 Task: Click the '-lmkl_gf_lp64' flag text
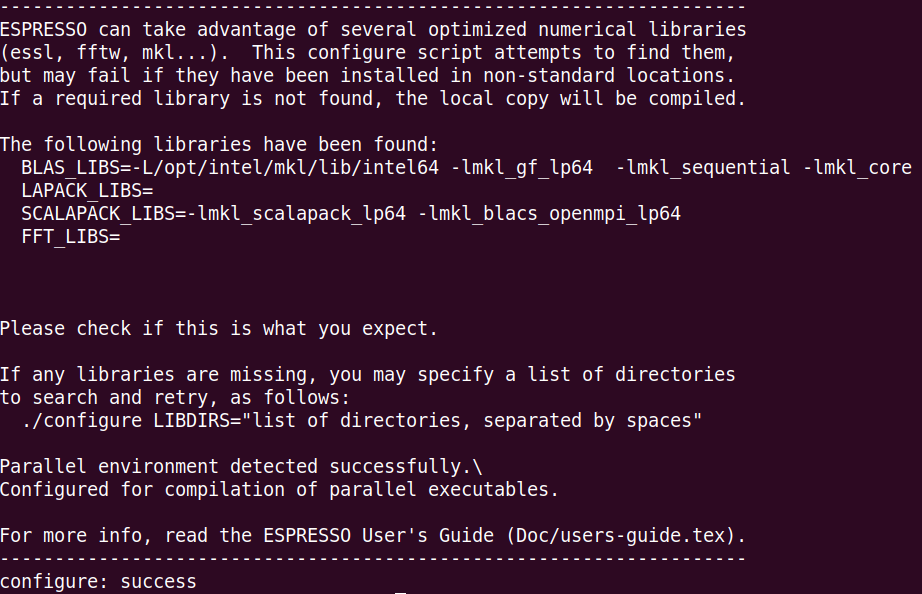[522, 168]
